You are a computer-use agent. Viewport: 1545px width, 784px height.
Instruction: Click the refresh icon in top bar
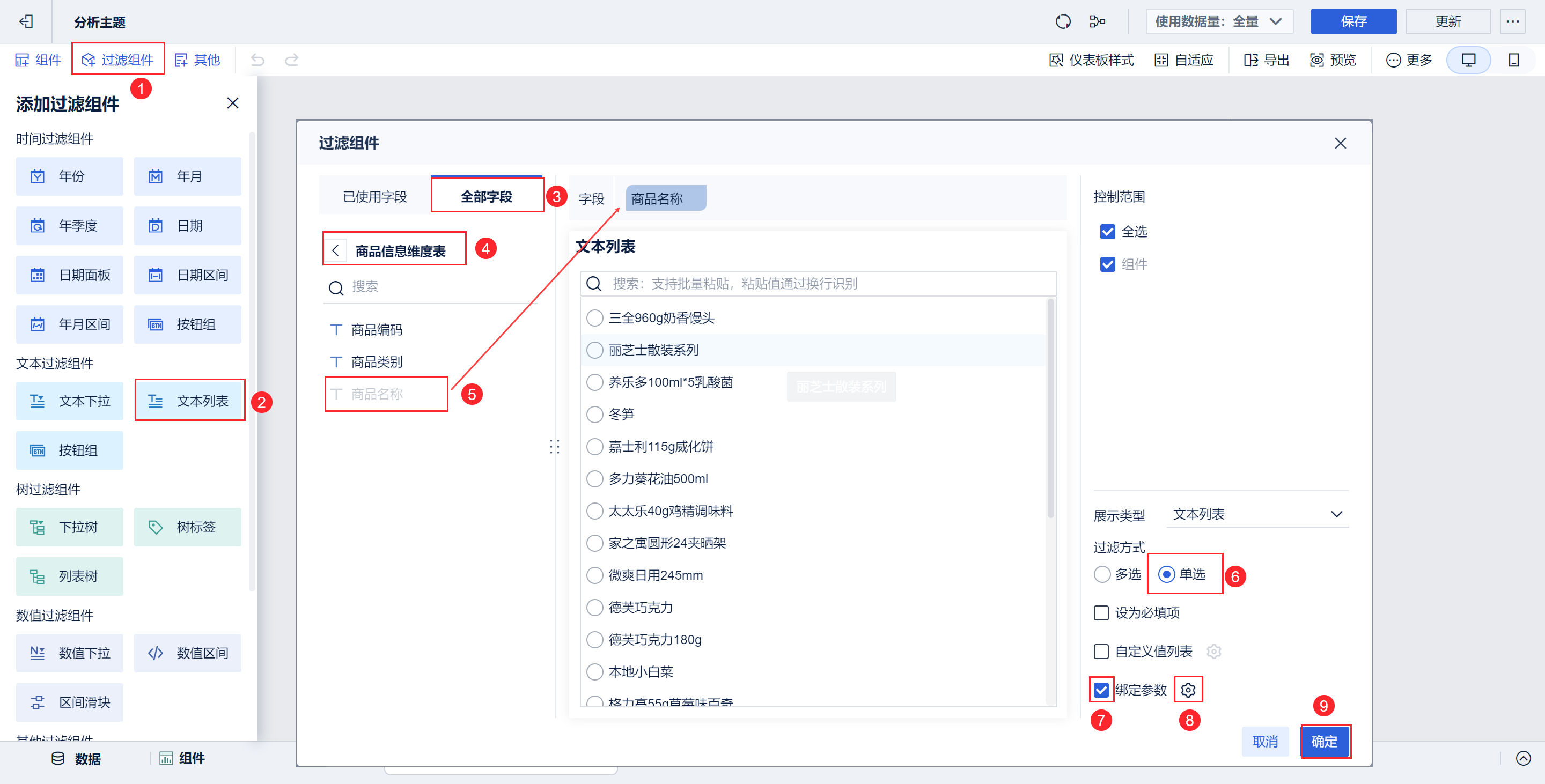point(1063,21)
